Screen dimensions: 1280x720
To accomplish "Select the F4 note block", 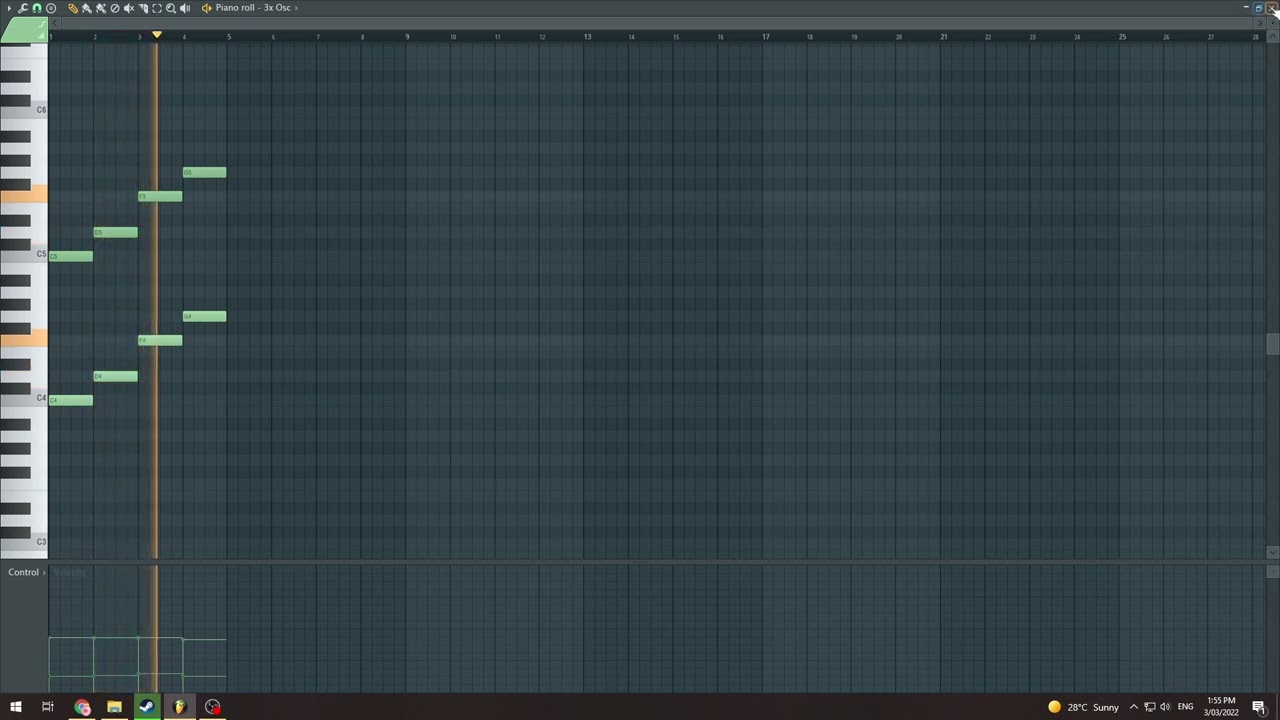I will pos(160,341).
